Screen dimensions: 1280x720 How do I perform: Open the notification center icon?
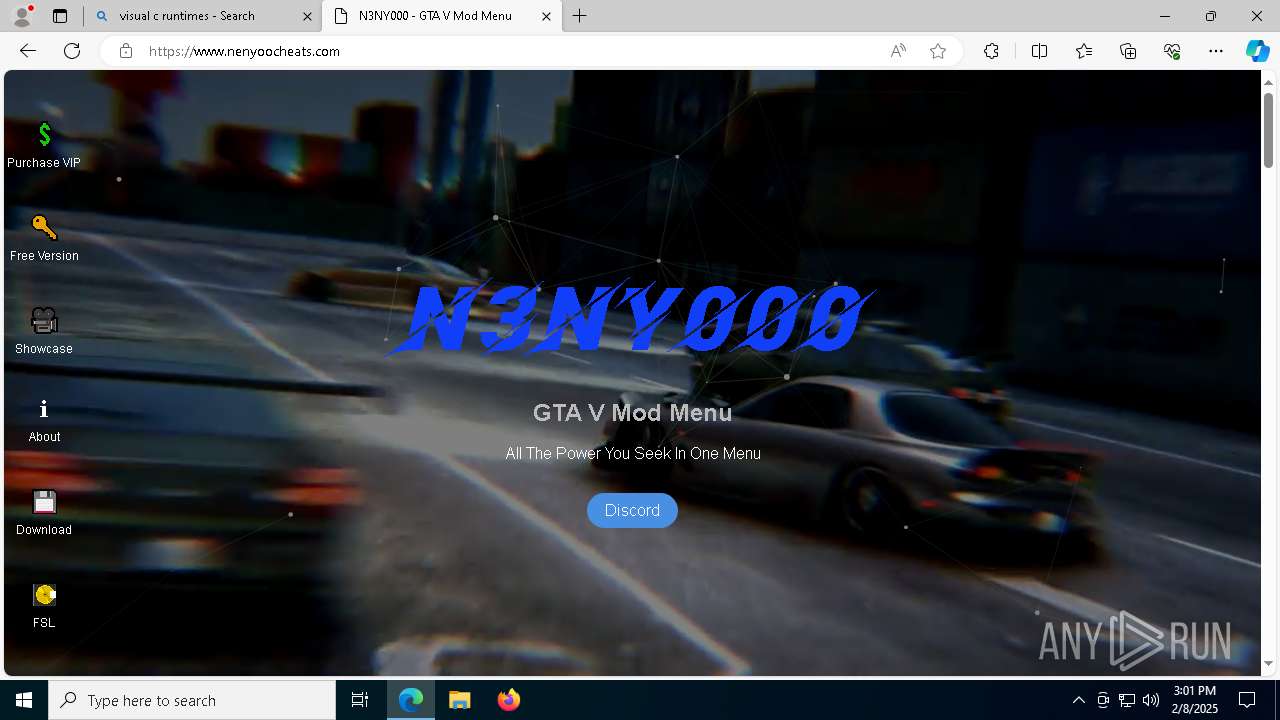pyautogui.click(x=1247, y=700)
